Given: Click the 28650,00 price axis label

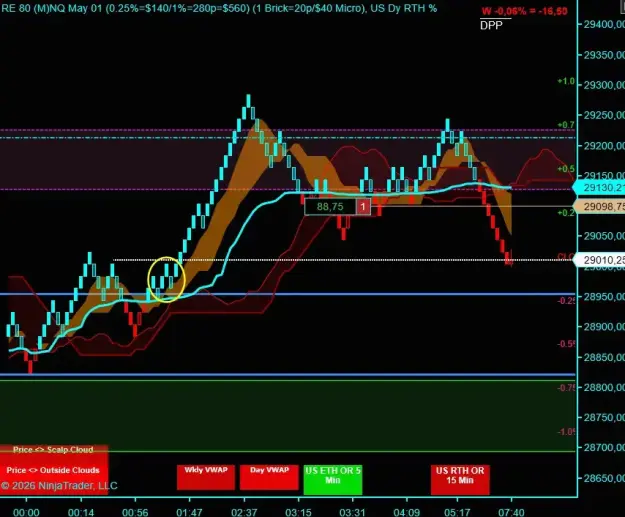Looking at the screenshot, I should click(x=604, y=478).
